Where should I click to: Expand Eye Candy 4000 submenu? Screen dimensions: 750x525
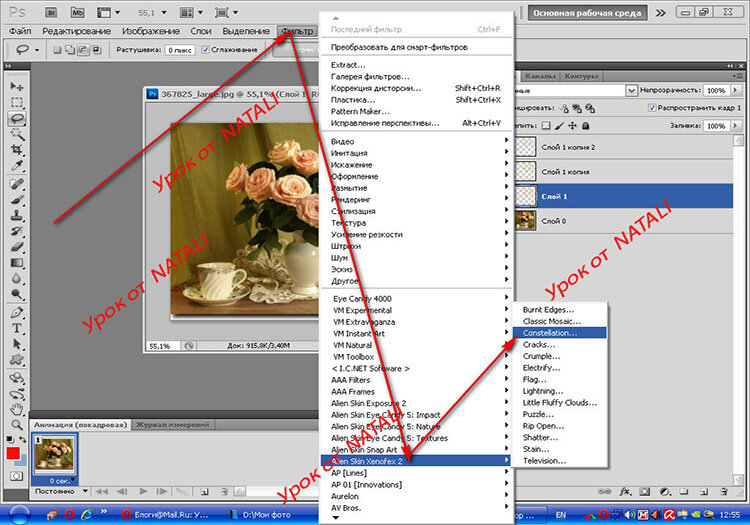point(416,299)
